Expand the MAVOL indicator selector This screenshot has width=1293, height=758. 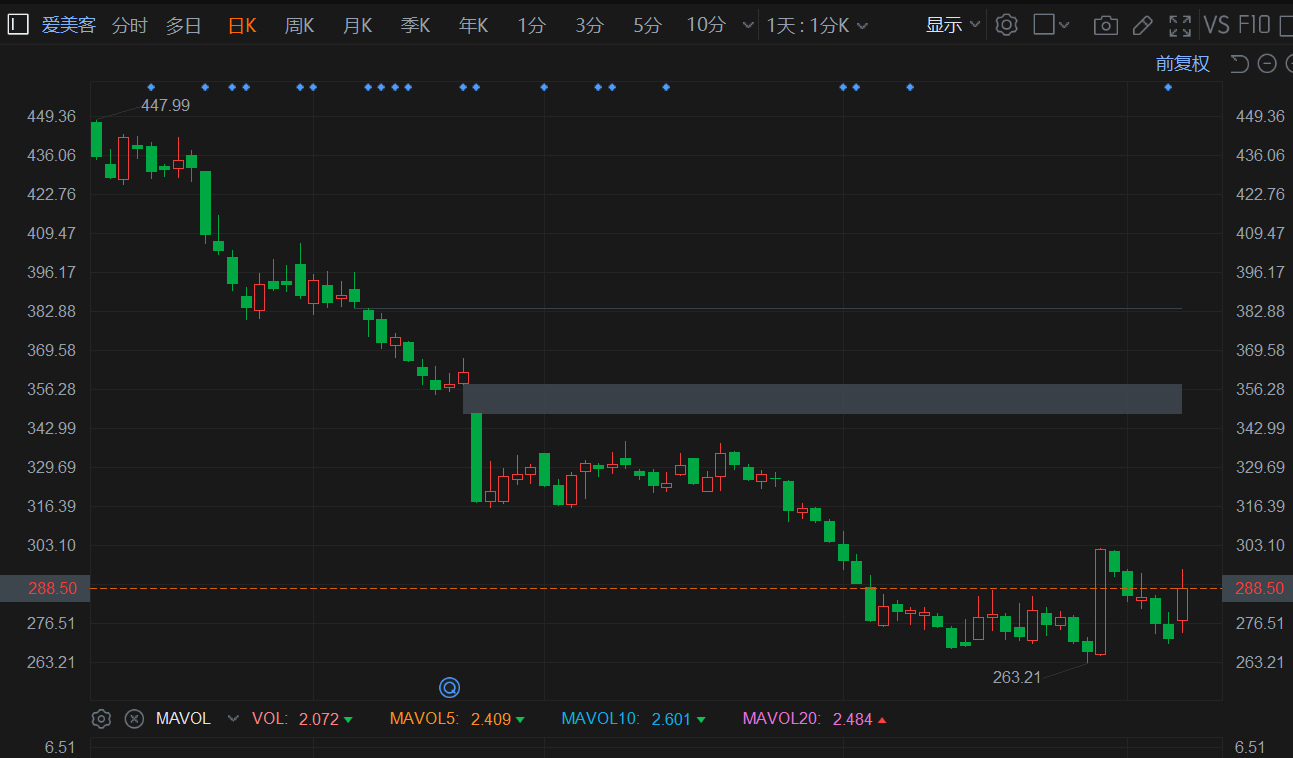(233, 718)
